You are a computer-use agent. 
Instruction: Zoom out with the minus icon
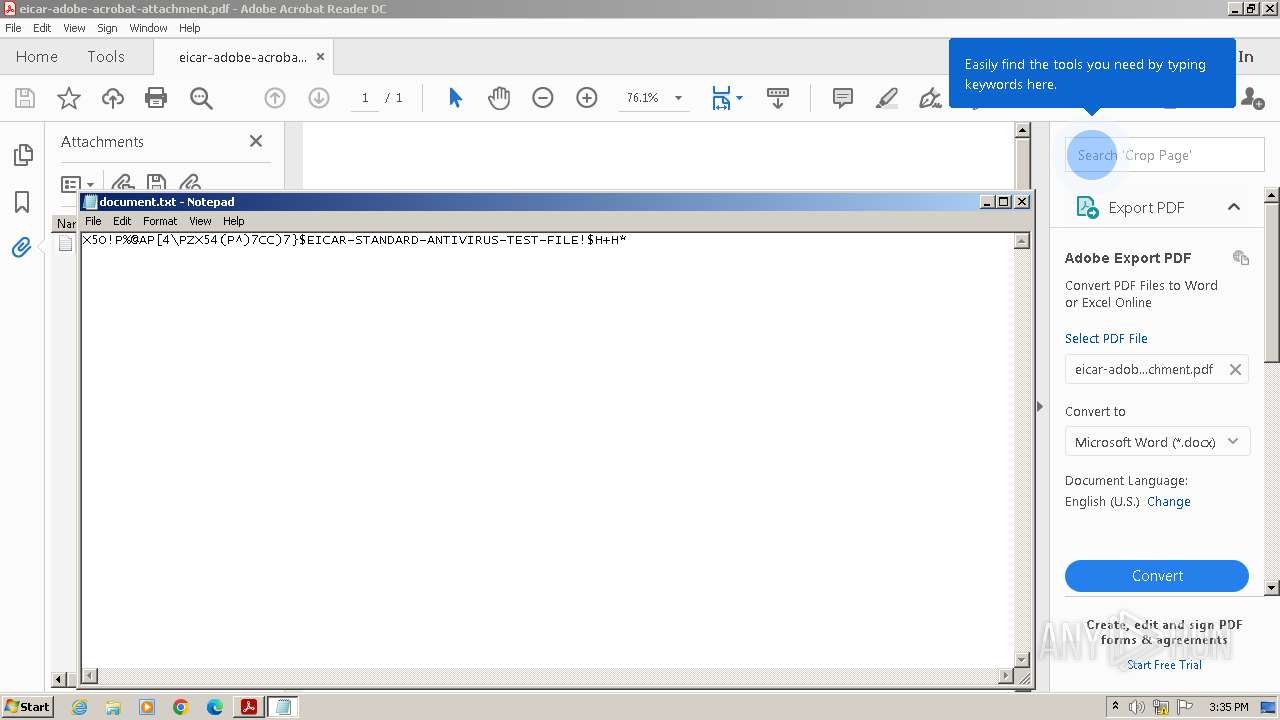(543, 98)
